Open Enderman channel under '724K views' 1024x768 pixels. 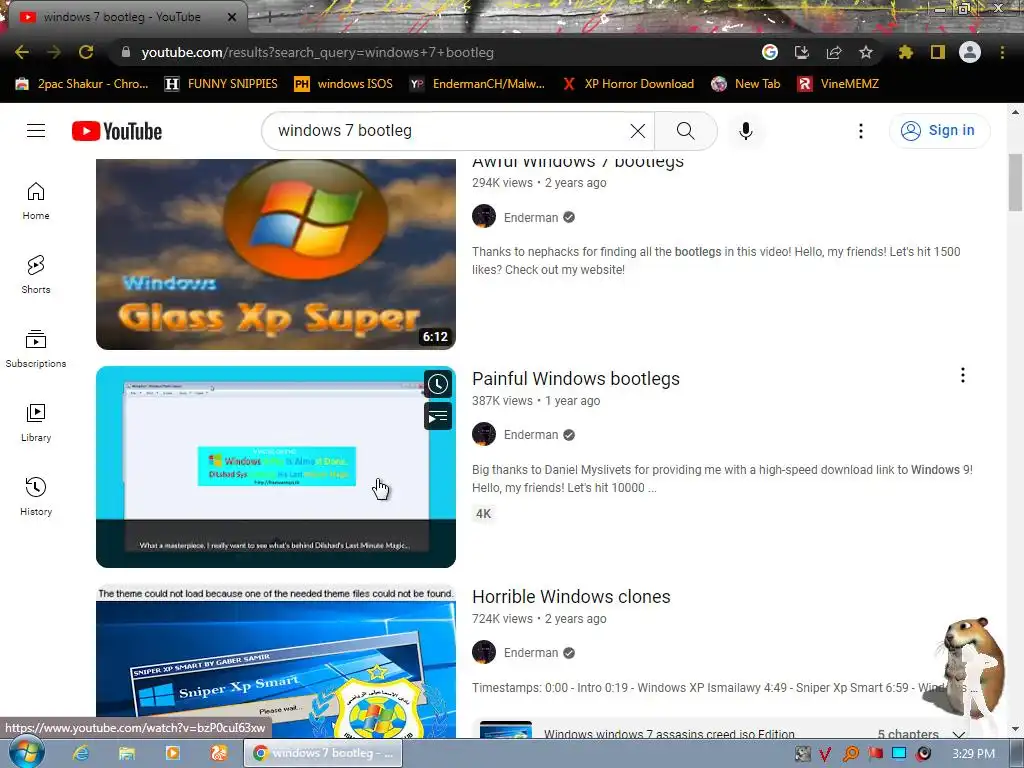(x=531, y=653)
